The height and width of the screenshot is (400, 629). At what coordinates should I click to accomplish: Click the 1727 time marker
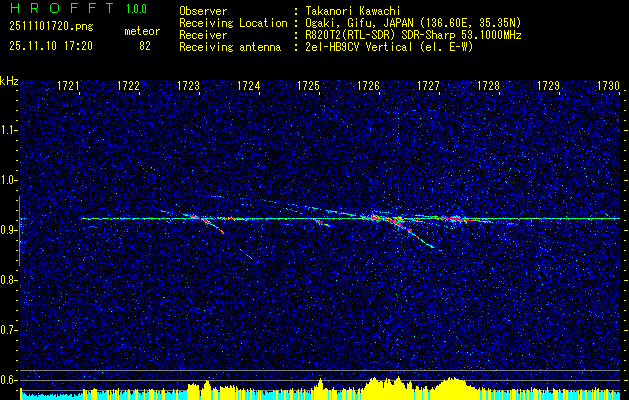point(428,85)
